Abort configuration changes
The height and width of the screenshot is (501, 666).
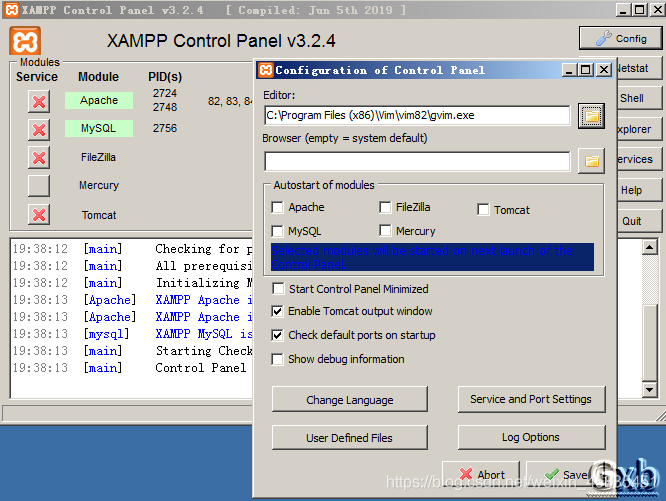[481, 474]
